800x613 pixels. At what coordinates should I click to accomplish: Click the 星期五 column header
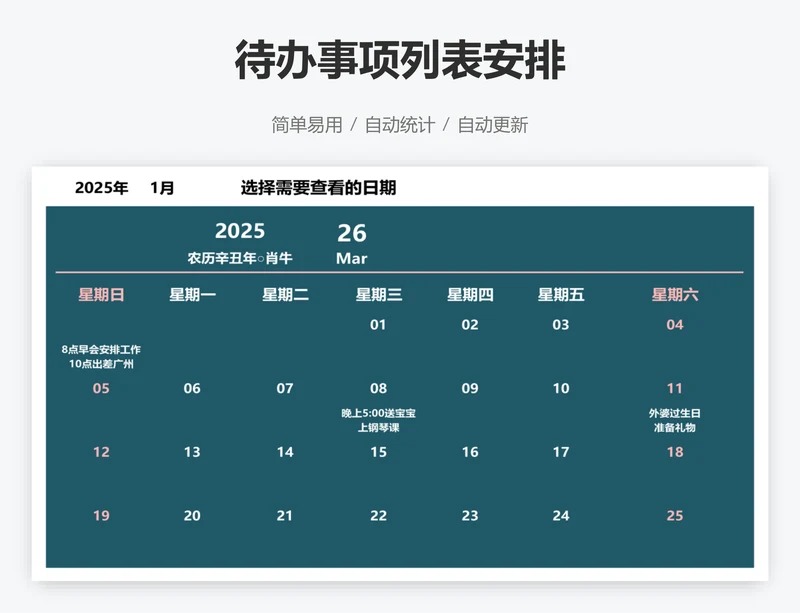coord(561,295)
